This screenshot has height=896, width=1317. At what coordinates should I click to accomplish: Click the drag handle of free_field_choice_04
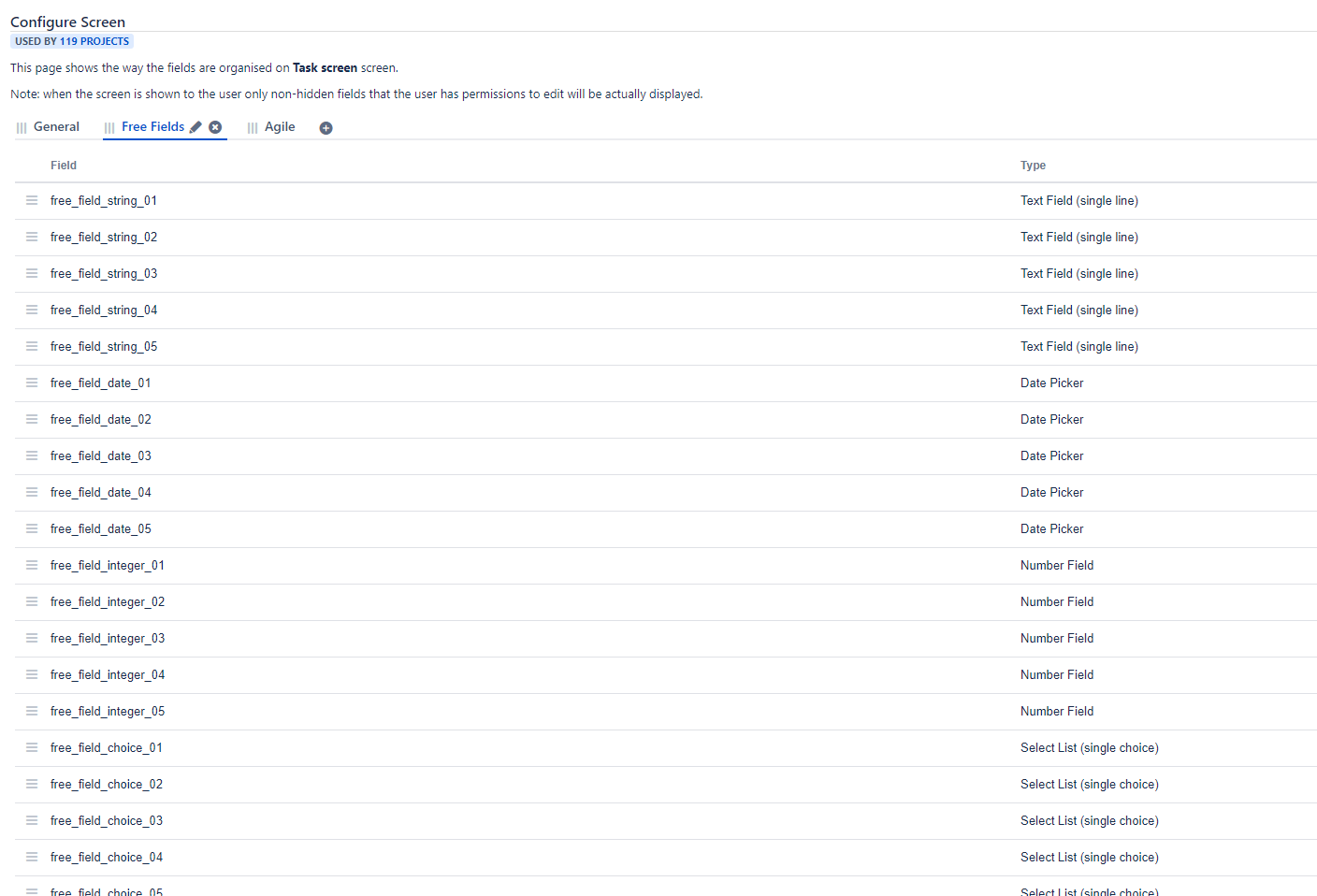coord(32,857)
